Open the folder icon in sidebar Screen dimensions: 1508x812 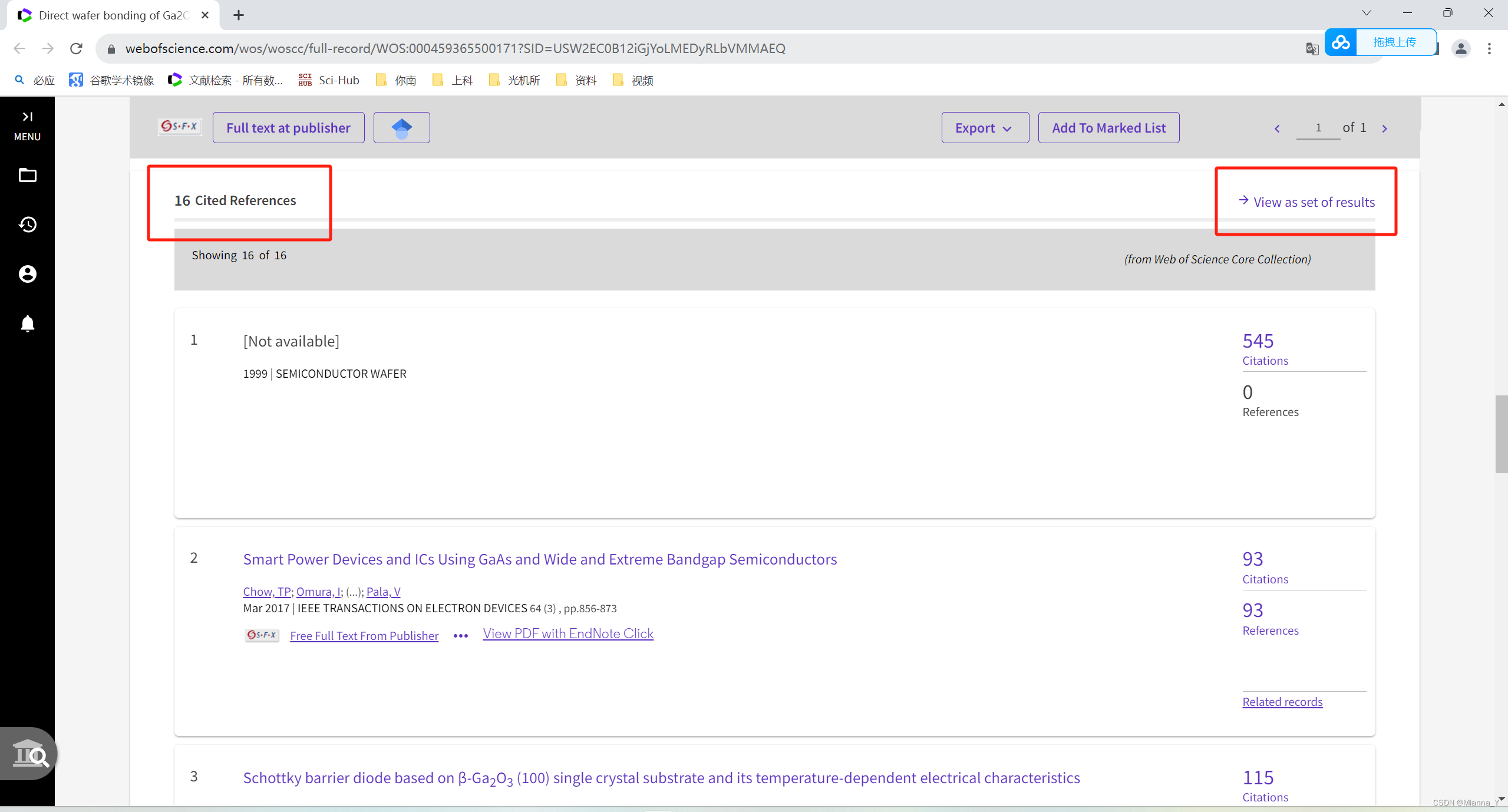tap(27, 176)
